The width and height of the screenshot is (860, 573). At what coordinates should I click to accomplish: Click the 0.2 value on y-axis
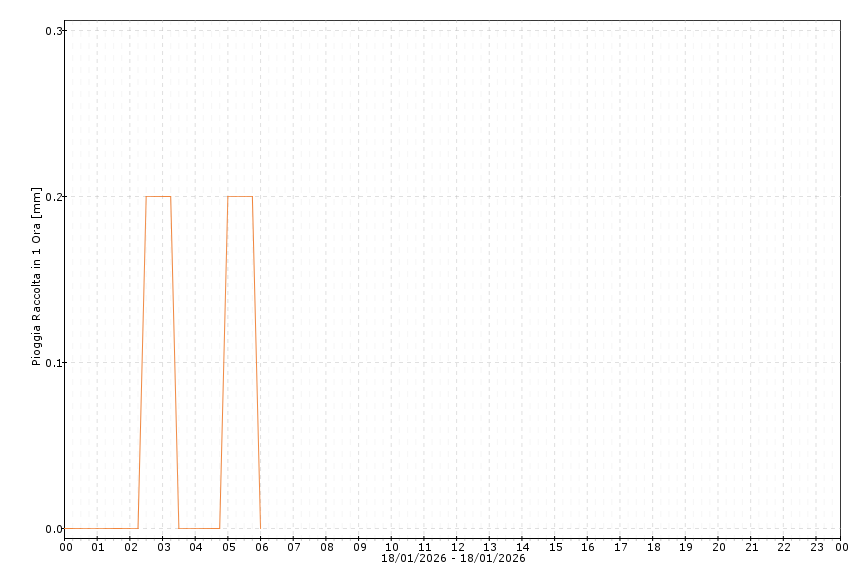54,197
